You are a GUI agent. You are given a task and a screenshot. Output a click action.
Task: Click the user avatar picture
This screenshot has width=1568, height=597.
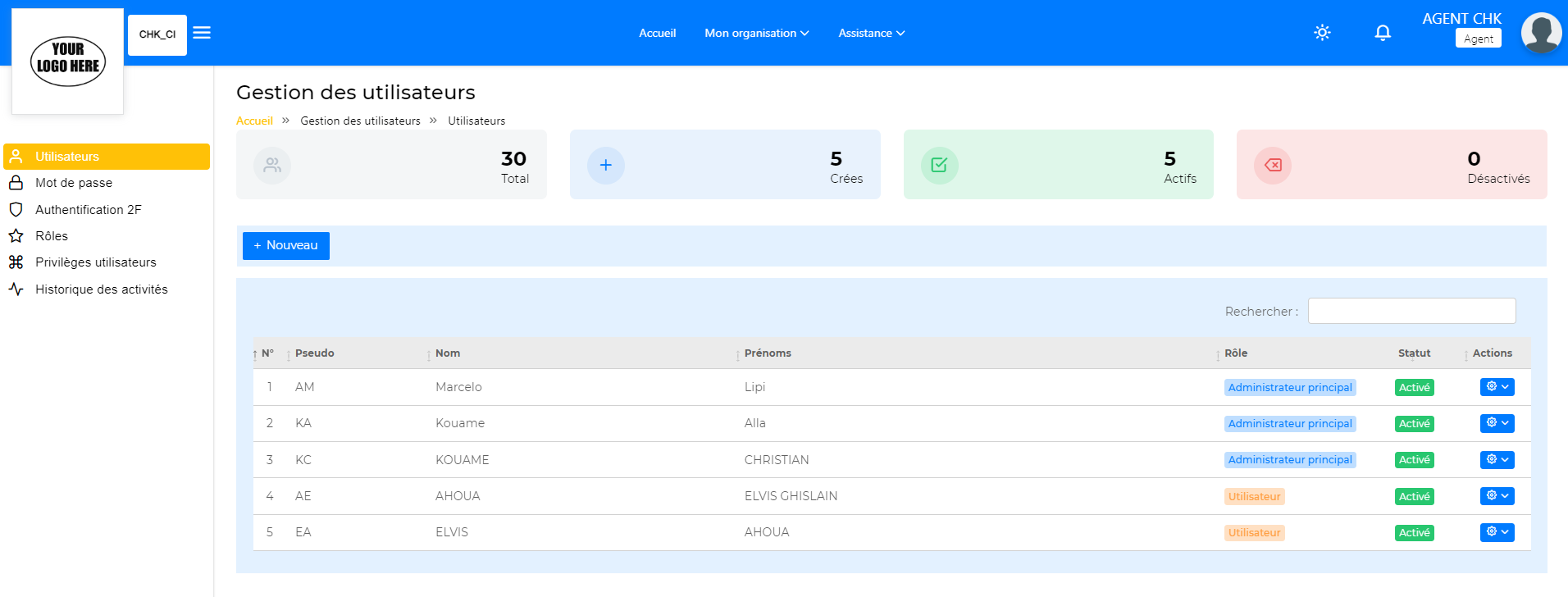1540,34
